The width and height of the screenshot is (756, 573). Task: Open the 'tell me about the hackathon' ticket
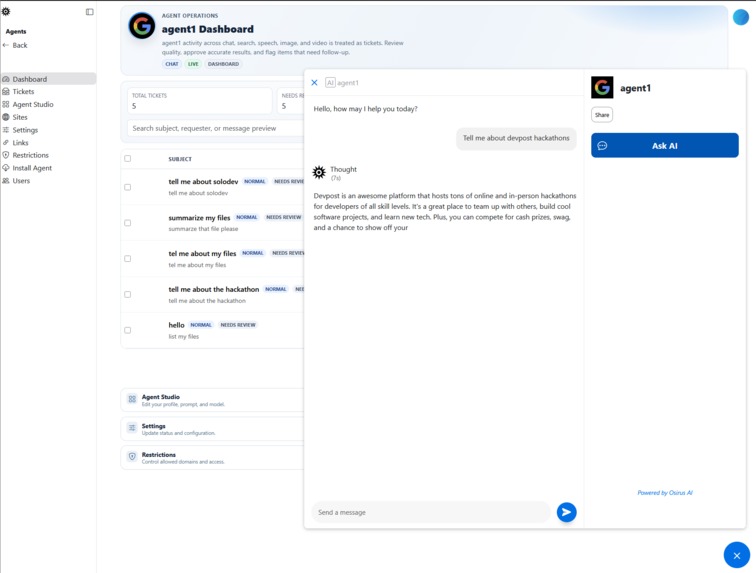pos(214,289)
